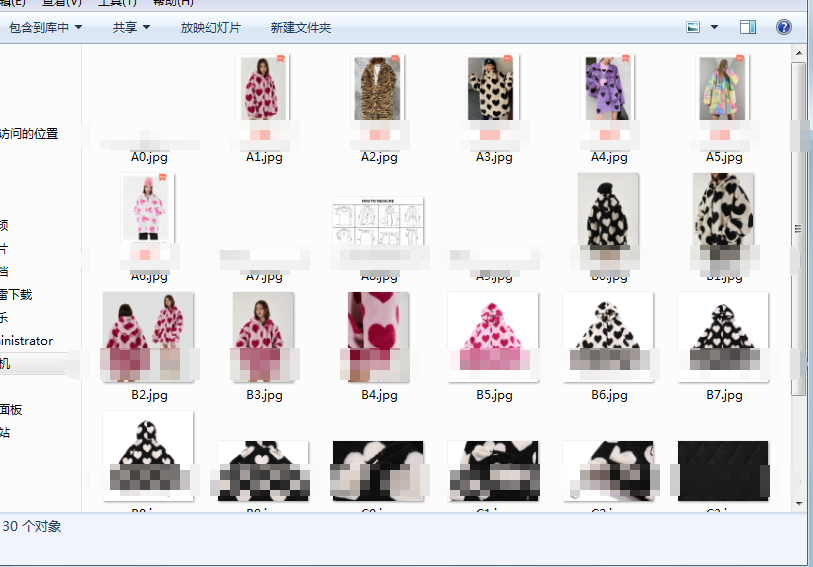This screenshot has height=567, width=813.
Task: Select the B7.jpg file thumbnail
Action: 723,335
